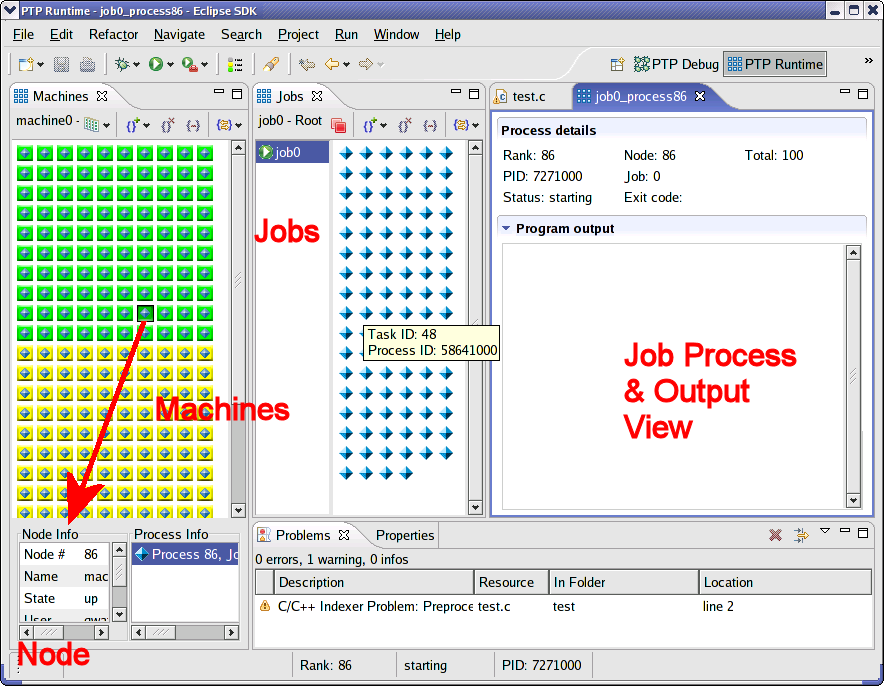Remove elements icon in Machines view
Image resolution: width=884 pixels, height=686 pixels.
(193, 126)
